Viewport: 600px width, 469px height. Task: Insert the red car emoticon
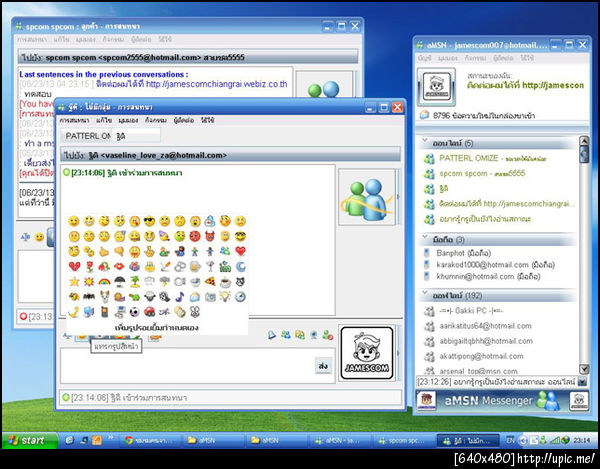[149, 312]
